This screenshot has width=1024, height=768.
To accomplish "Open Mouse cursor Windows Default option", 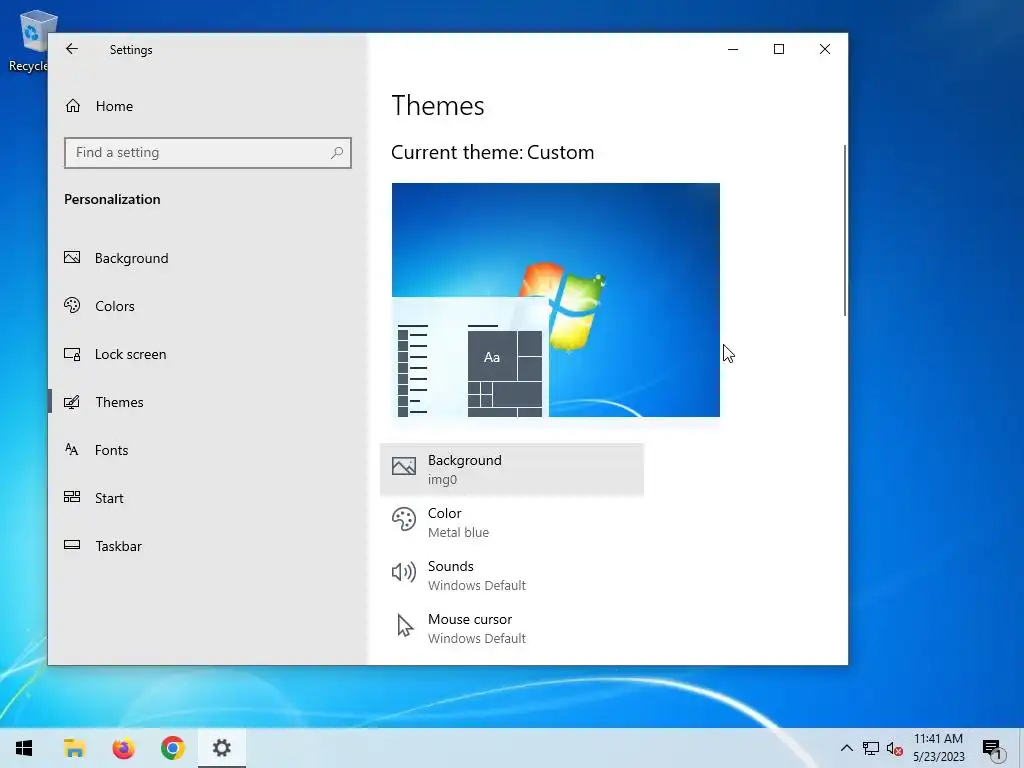I will [x=511, y=628].
